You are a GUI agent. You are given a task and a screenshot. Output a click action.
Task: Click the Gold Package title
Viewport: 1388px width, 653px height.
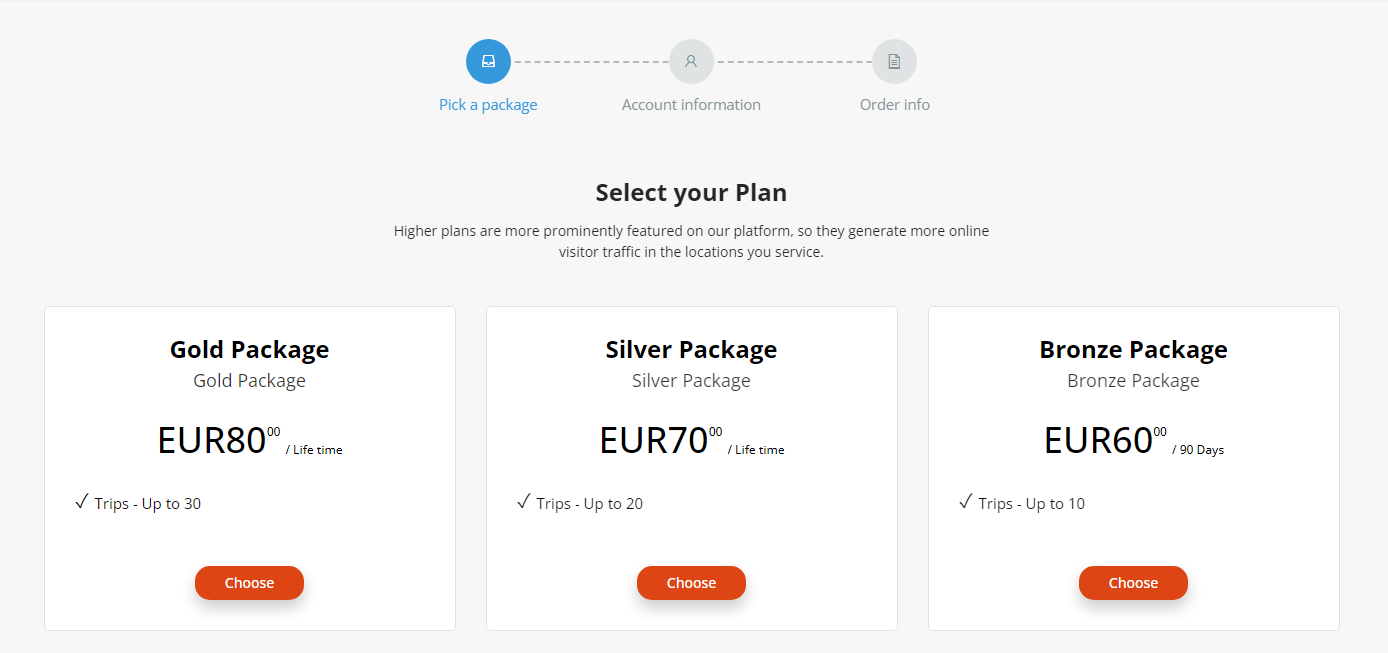click(249, 350)
